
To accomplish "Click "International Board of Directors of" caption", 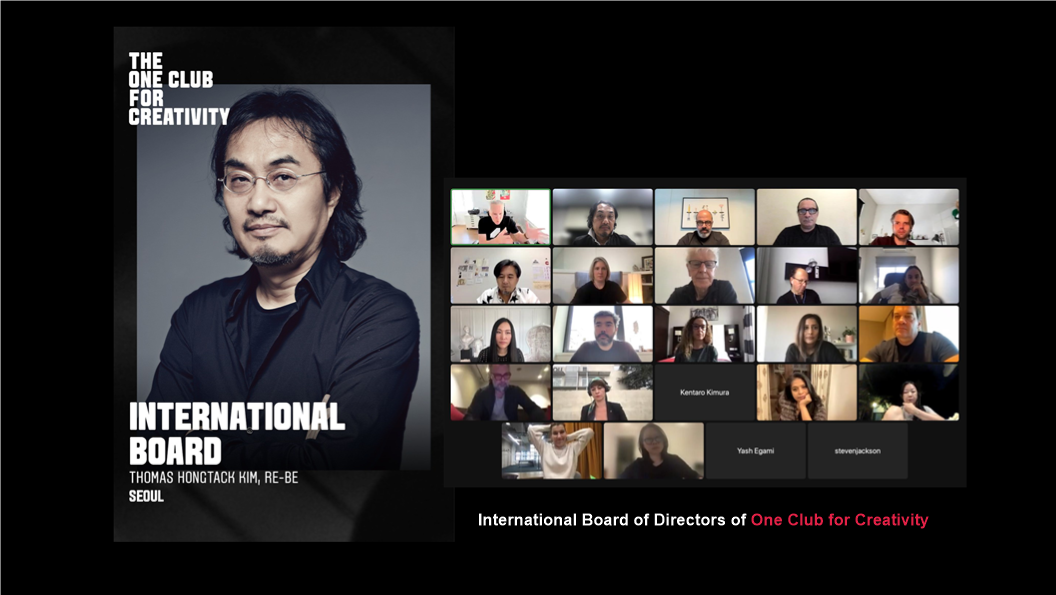I will pos(612,520).
